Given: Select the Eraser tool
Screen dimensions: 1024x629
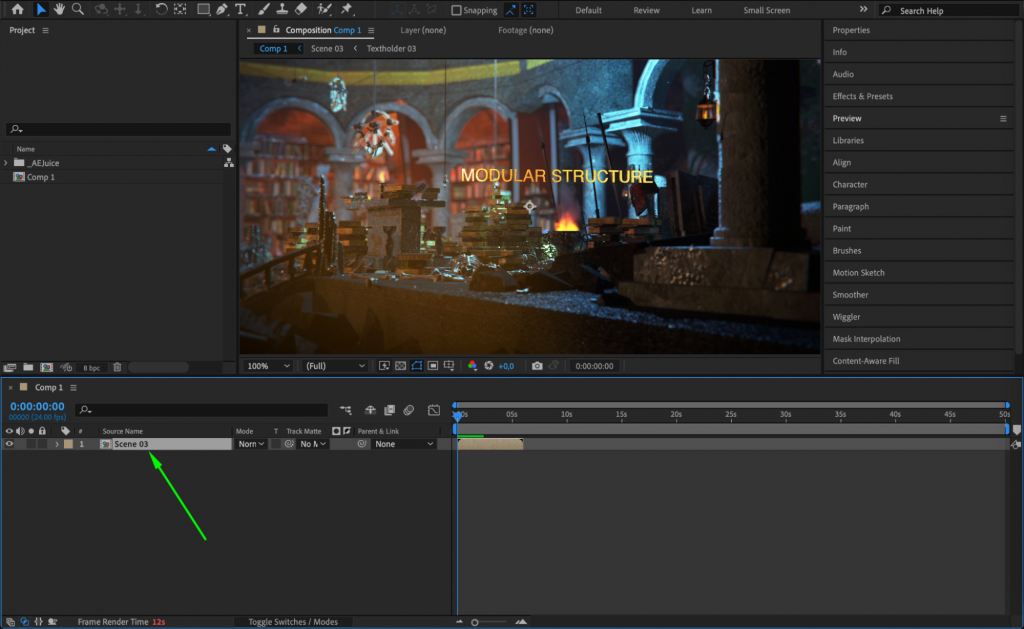Looking at the screenshot, I should point(301,10).
